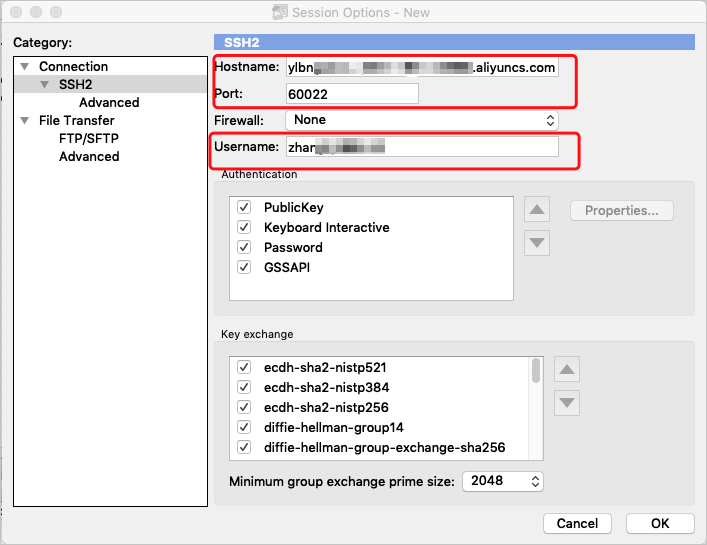Viewport: 707px width, 545px height.
Task: Select the PublicKey list row text
Action: tap(294, 207)
